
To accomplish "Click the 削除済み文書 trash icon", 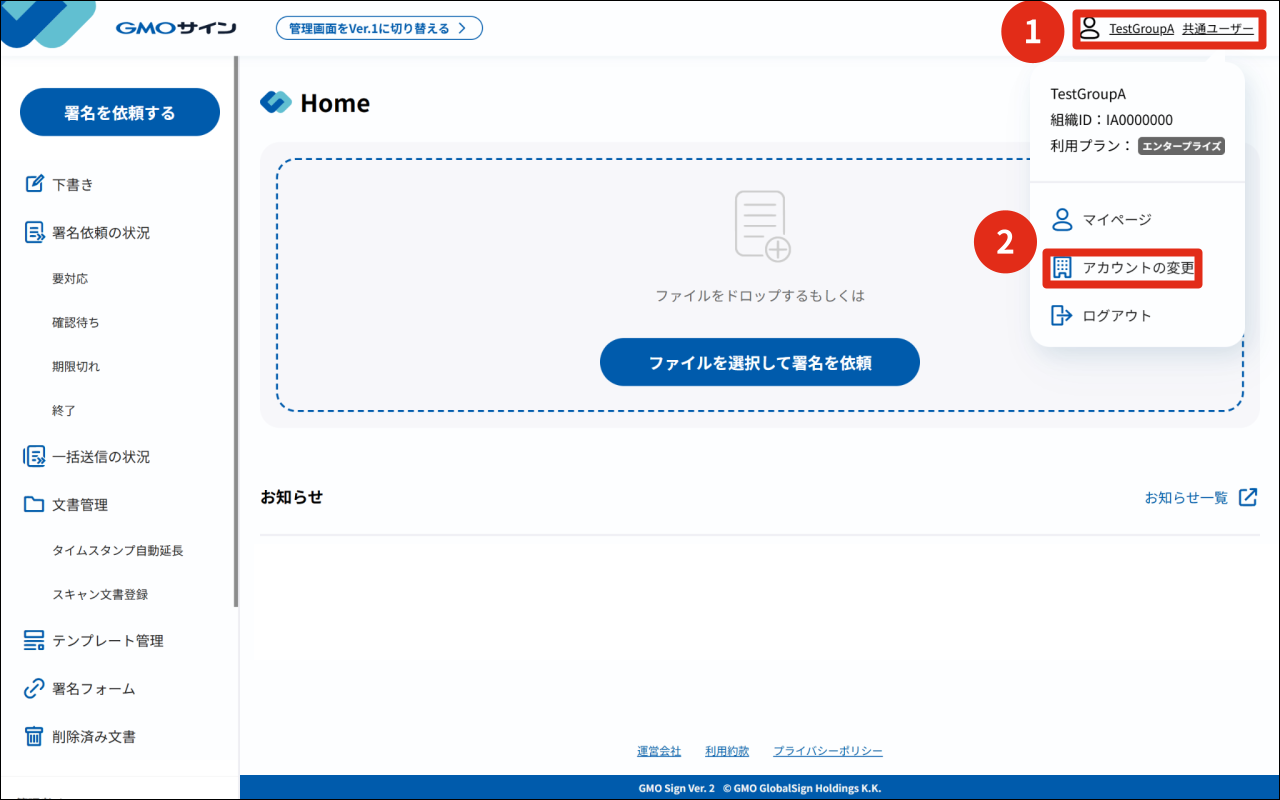I will (34, 736).
